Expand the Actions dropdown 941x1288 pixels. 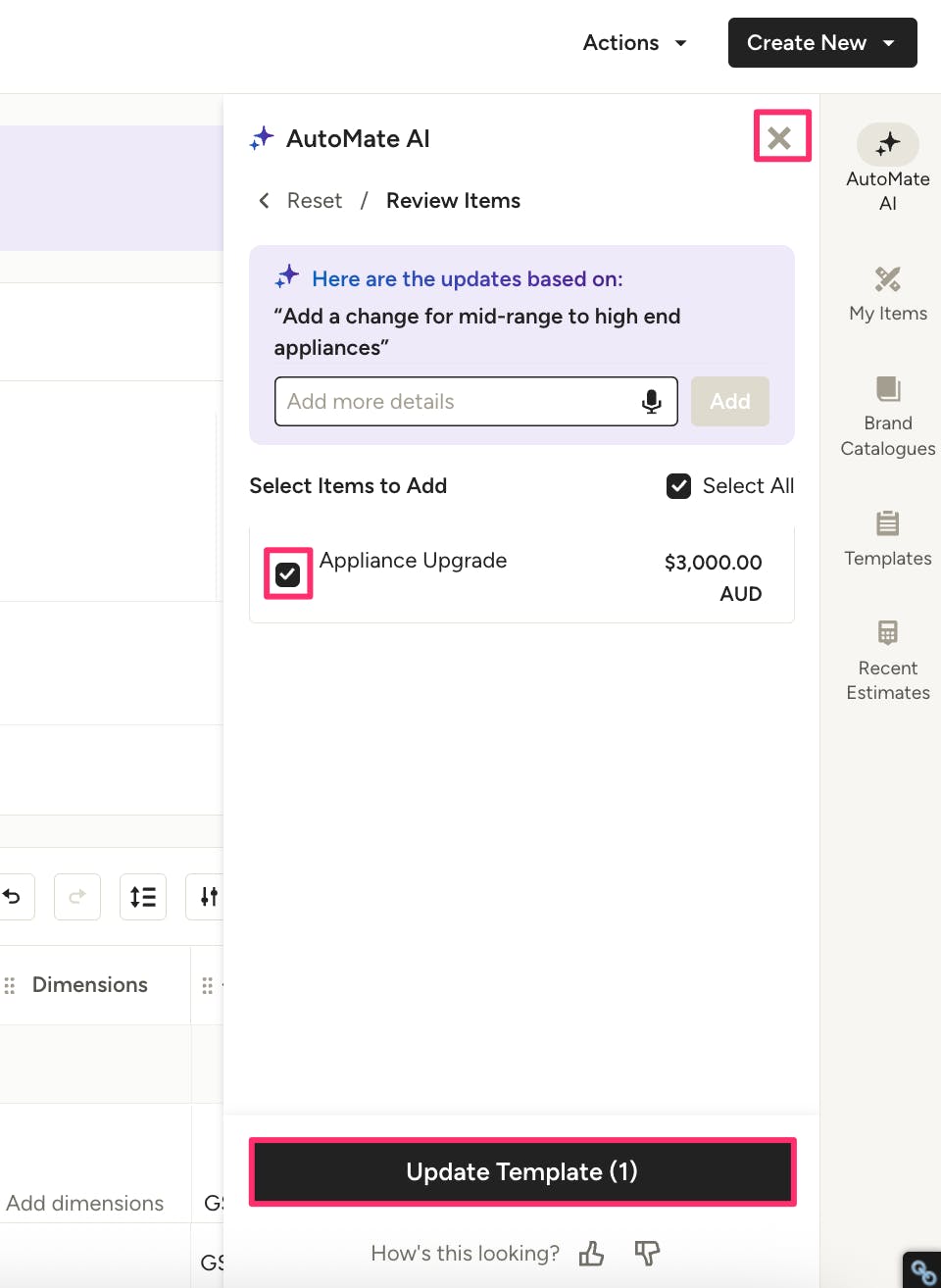coord(634,43)
